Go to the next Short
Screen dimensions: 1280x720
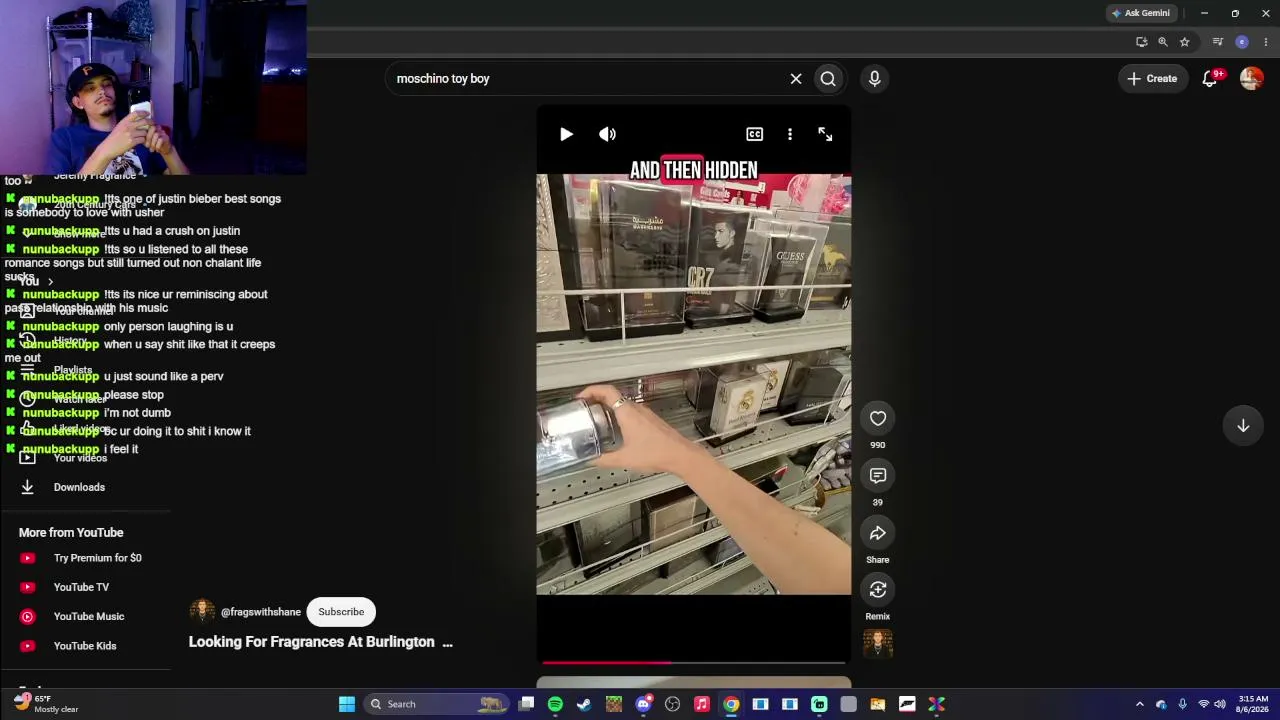click(1243, 426)
